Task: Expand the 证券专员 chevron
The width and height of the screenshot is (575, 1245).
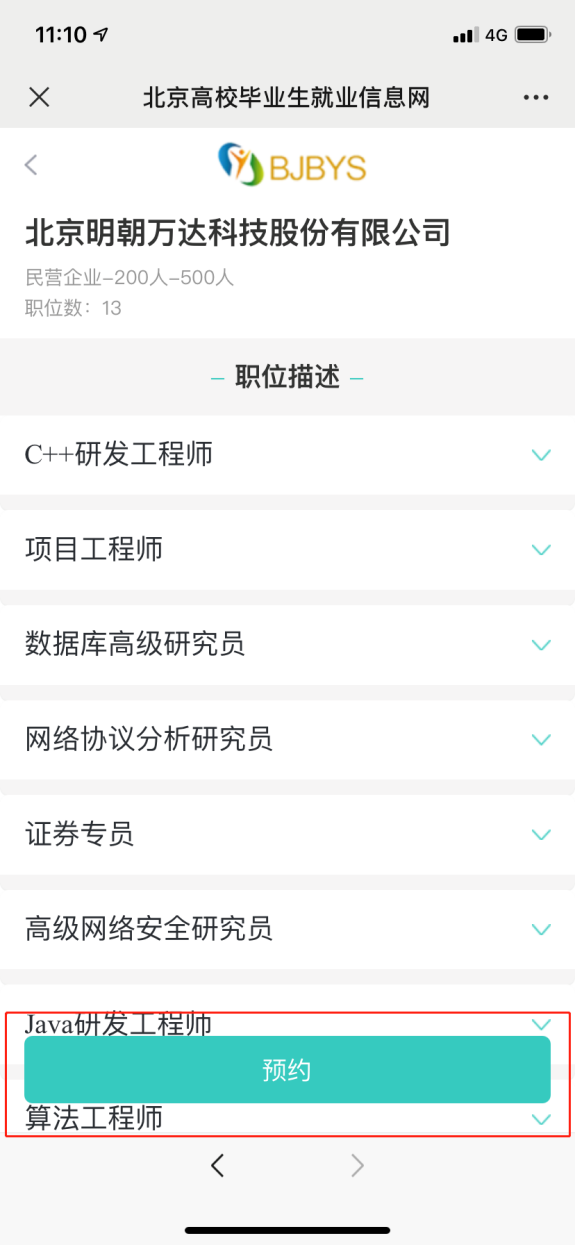Action: pos(541,835)
